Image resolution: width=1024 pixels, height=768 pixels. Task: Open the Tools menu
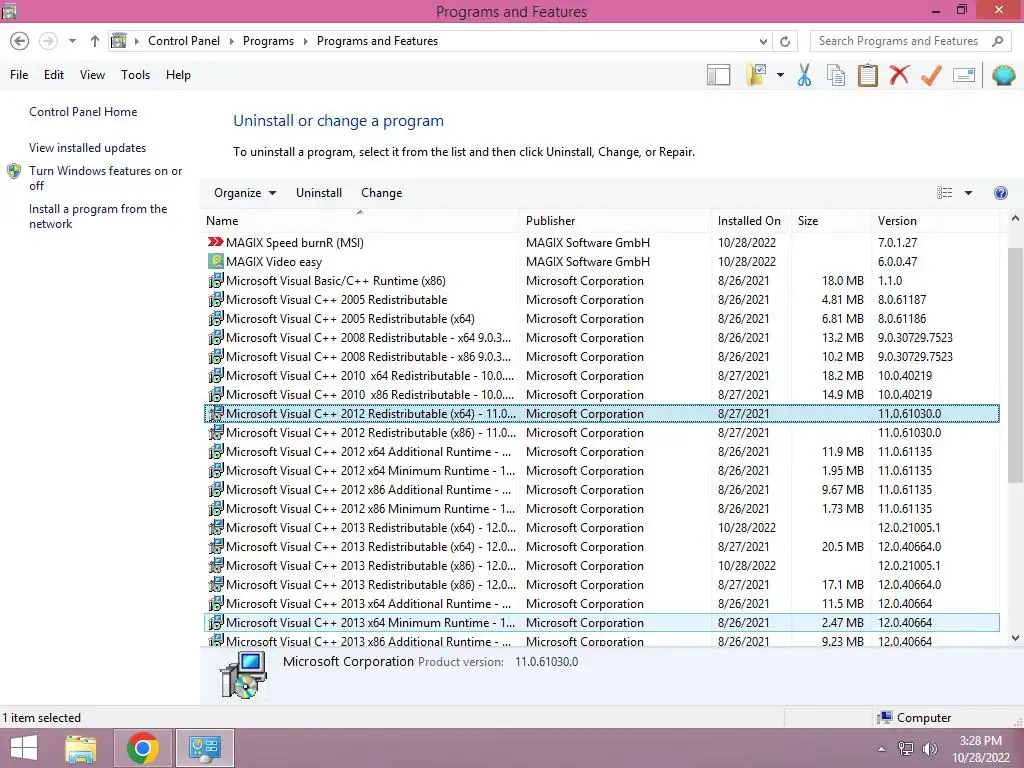pos(135,74)
